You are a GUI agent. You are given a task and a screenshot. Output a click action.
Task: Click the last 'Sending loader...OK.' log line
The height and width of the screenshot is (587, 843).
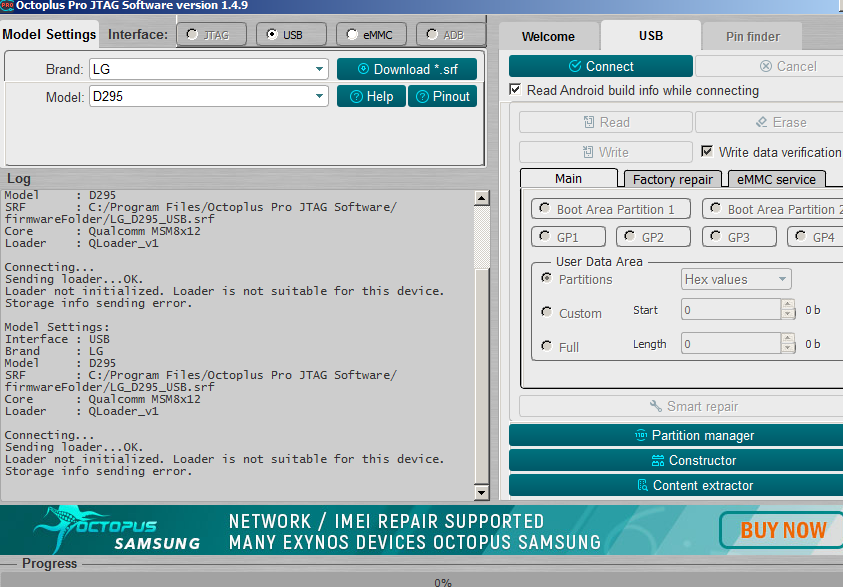tap(74, 447)
